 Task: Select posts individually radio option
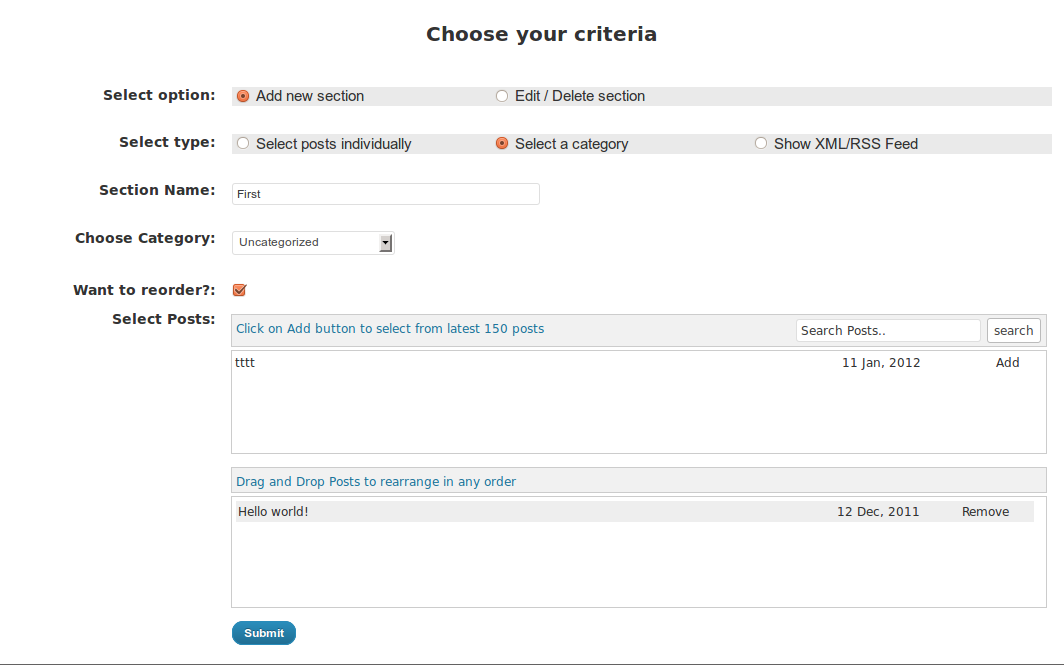coord(243,143)
